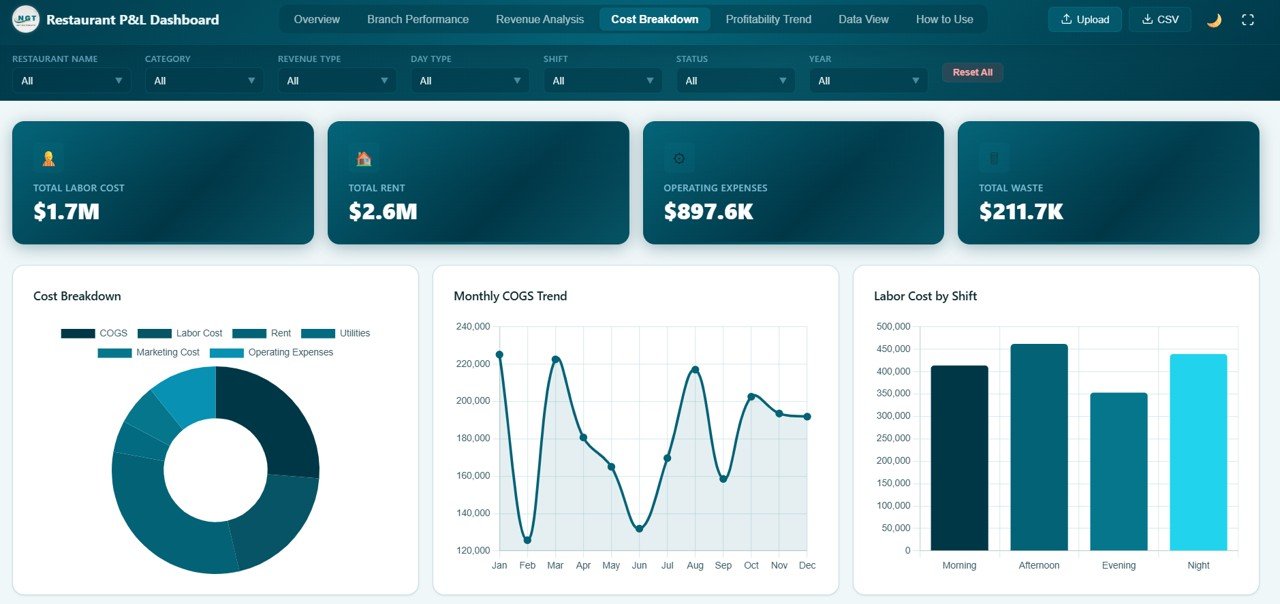Image resolution: width=1280 pixels, height=604 pixels.
Task: Click the gear icon on Operating Expenses card
Action: (678, 158)
